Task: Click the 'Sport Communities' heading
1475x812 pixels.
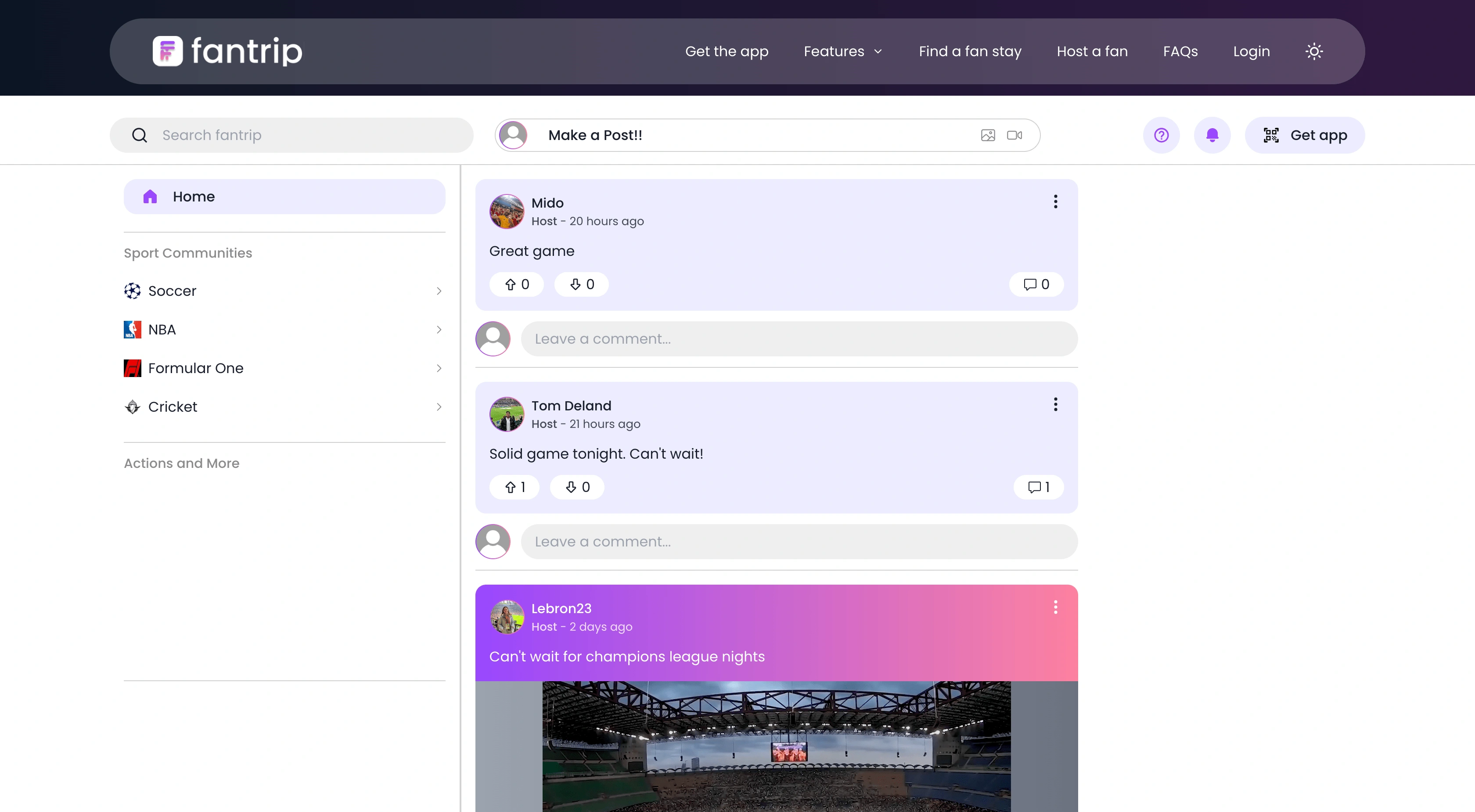Action: (x=188, y=253)
